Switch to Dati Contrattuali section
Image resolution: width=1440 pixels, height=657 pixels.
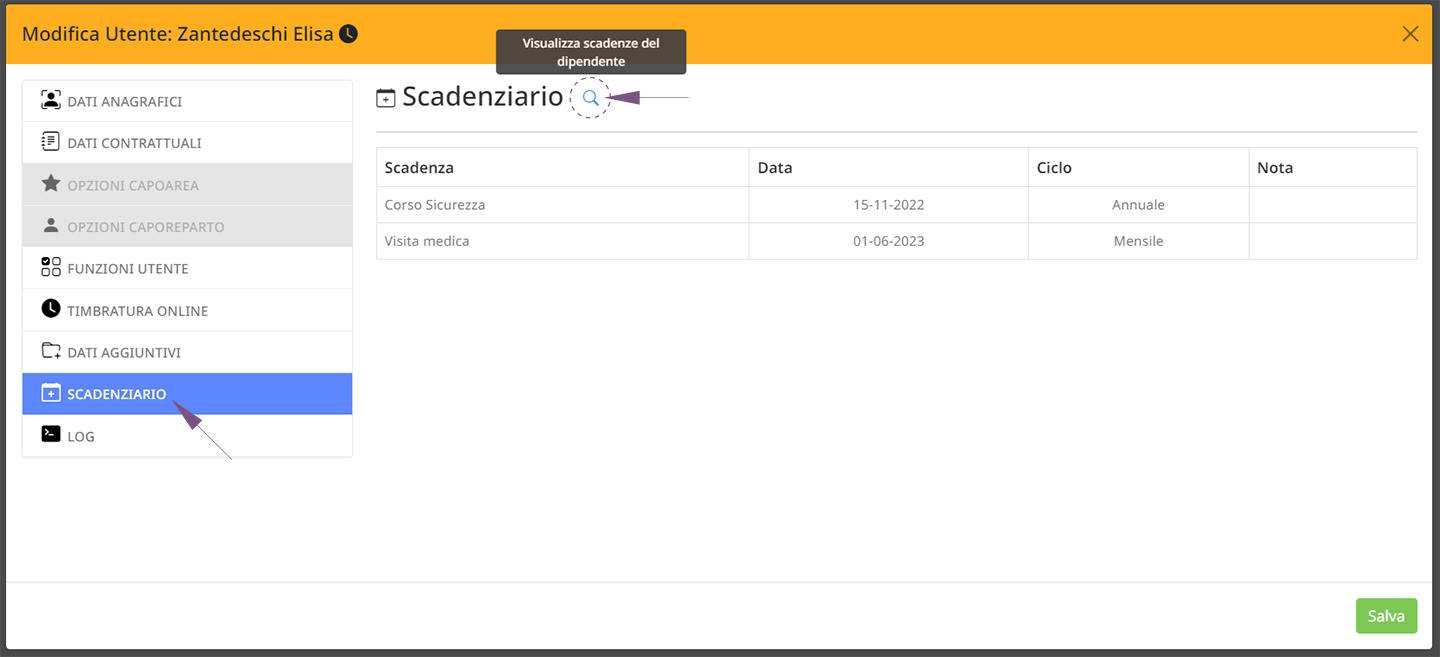pyautogui.click(x=188, y=143)
